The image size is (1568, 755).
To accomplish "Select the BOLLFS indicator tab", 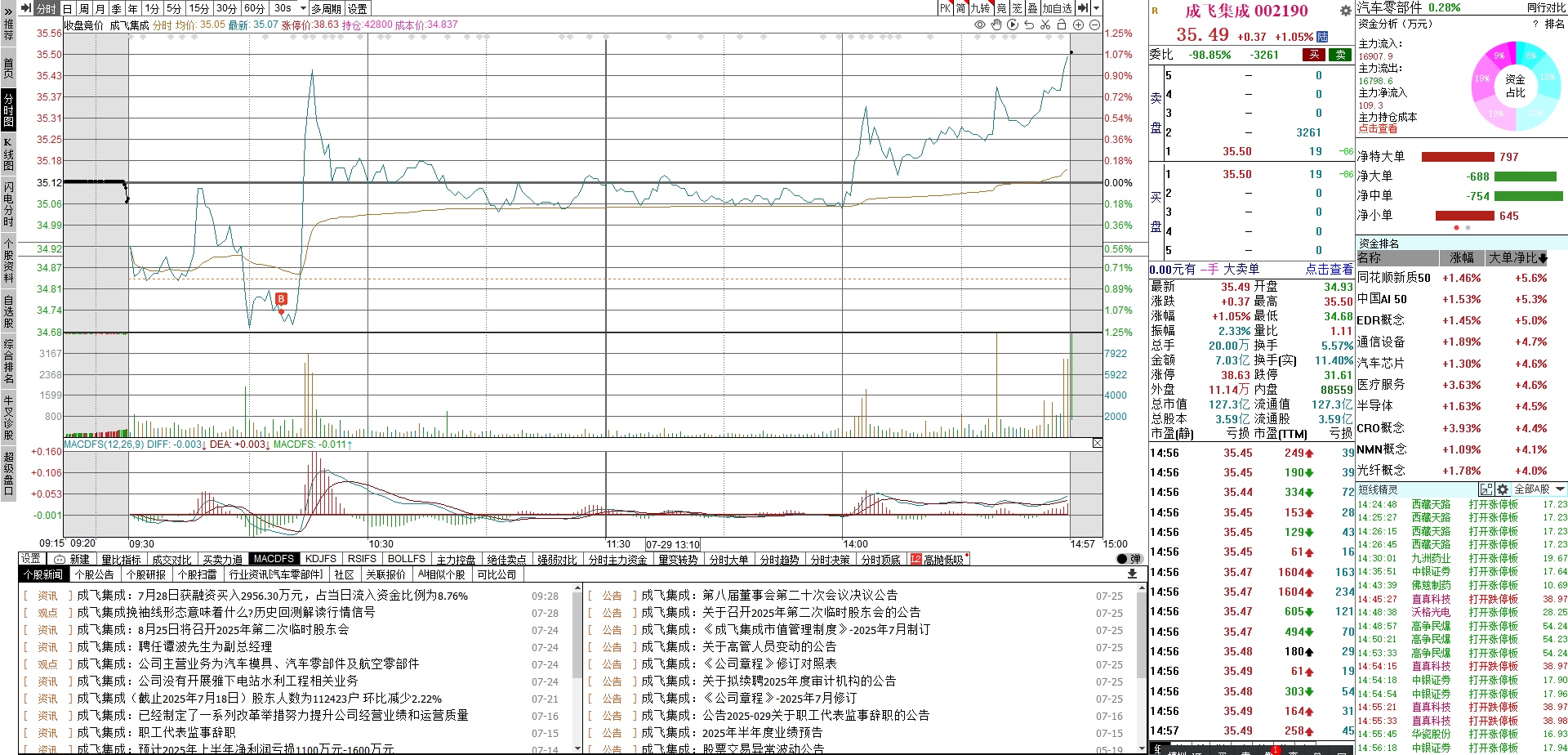I will [x=407, y=560].
